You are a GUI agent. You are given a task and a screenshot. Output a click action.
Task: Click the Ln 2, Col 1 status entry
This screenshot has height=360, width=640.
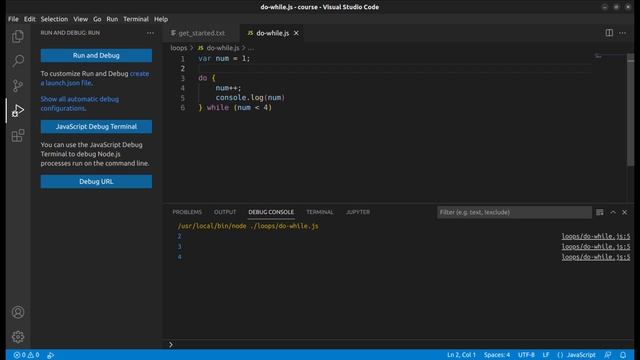click(x=461, y=355)
